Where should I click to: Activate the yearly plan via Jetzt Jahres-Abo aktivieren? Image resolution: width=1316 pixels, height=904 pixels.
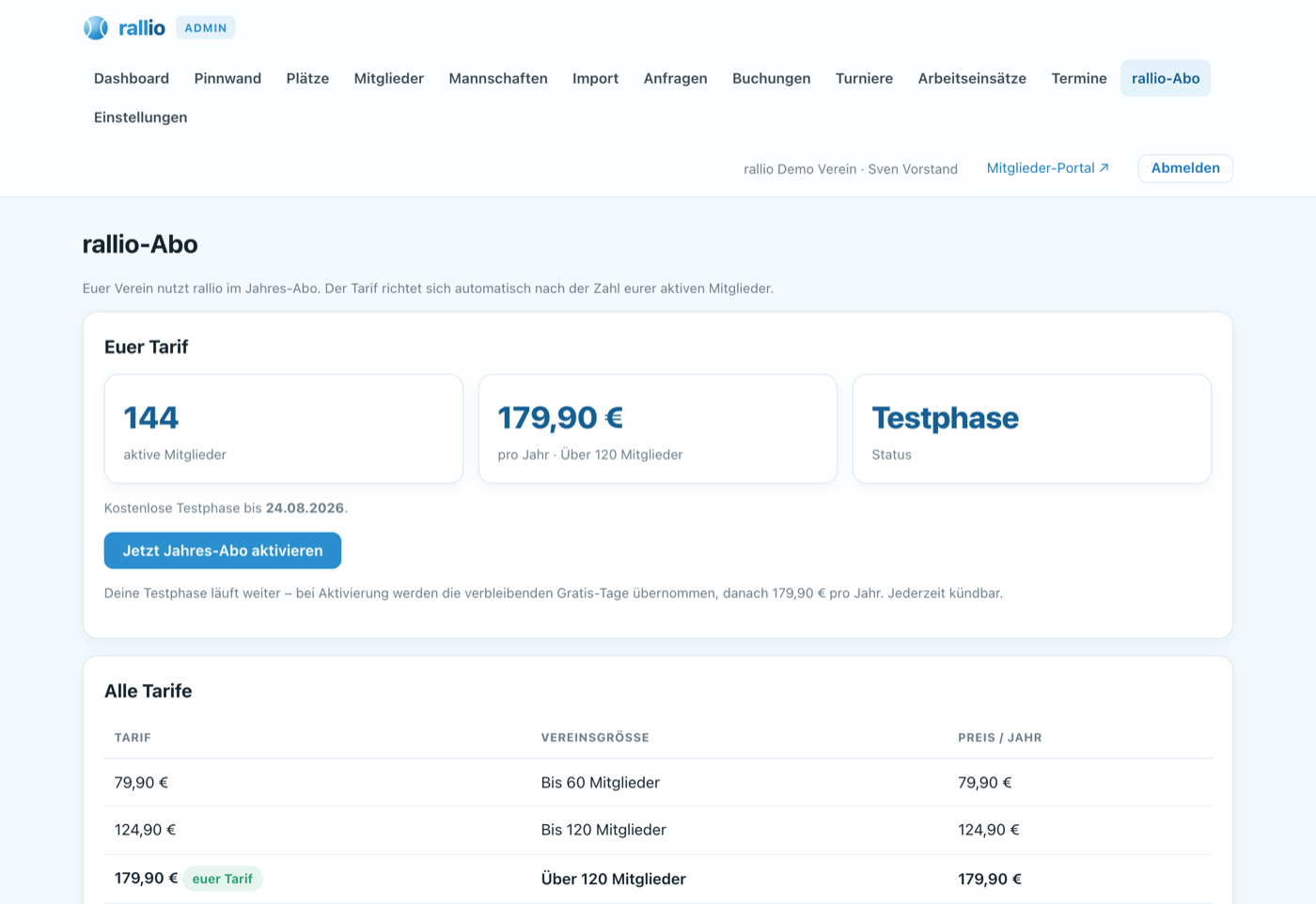223,551
